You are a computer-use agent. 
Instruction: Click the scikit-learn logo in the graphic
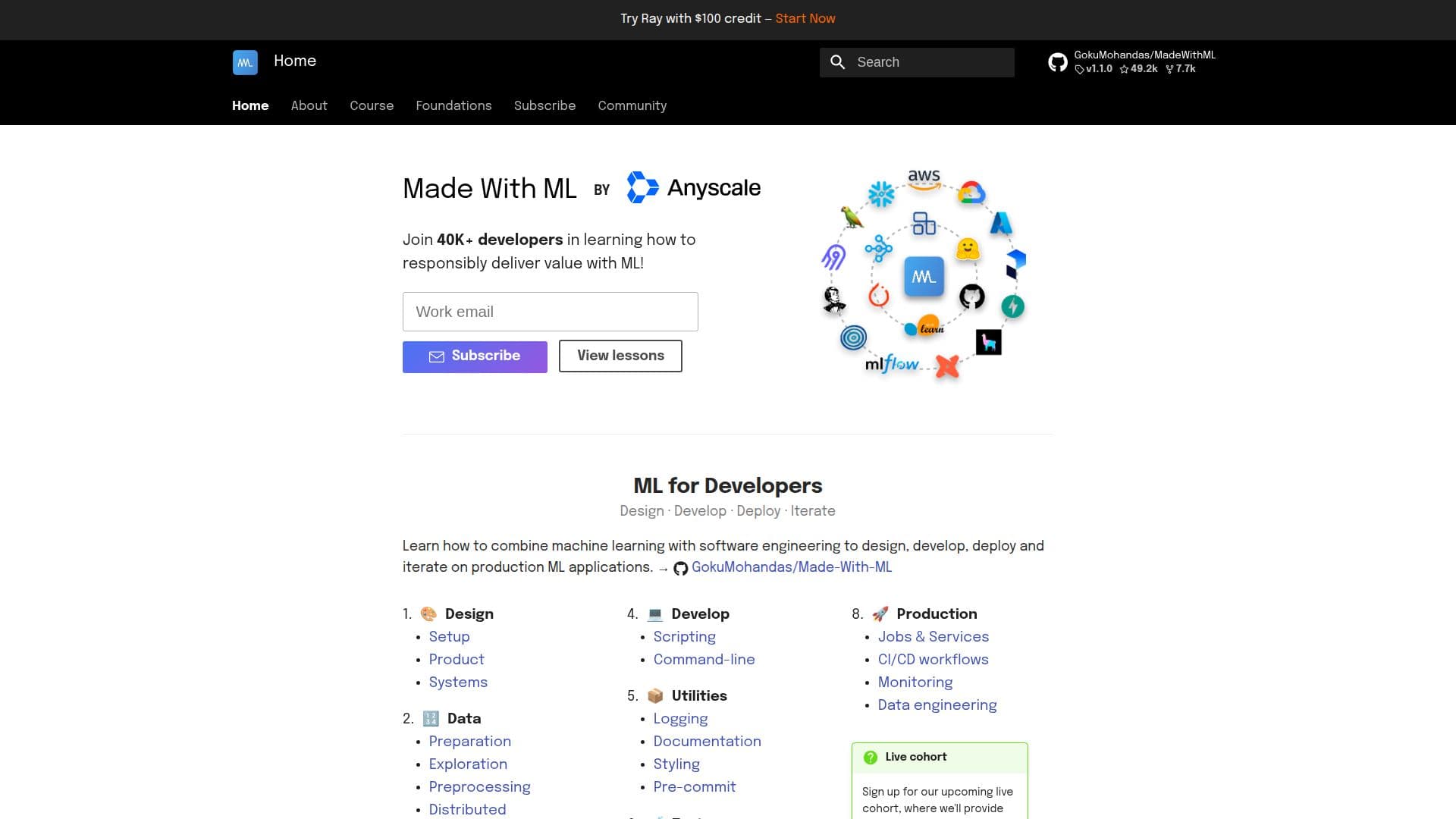pos(924,327)
